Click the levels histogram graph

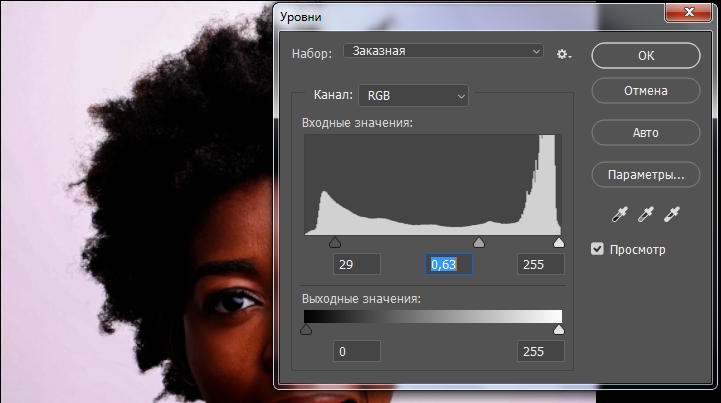point(433,185)
